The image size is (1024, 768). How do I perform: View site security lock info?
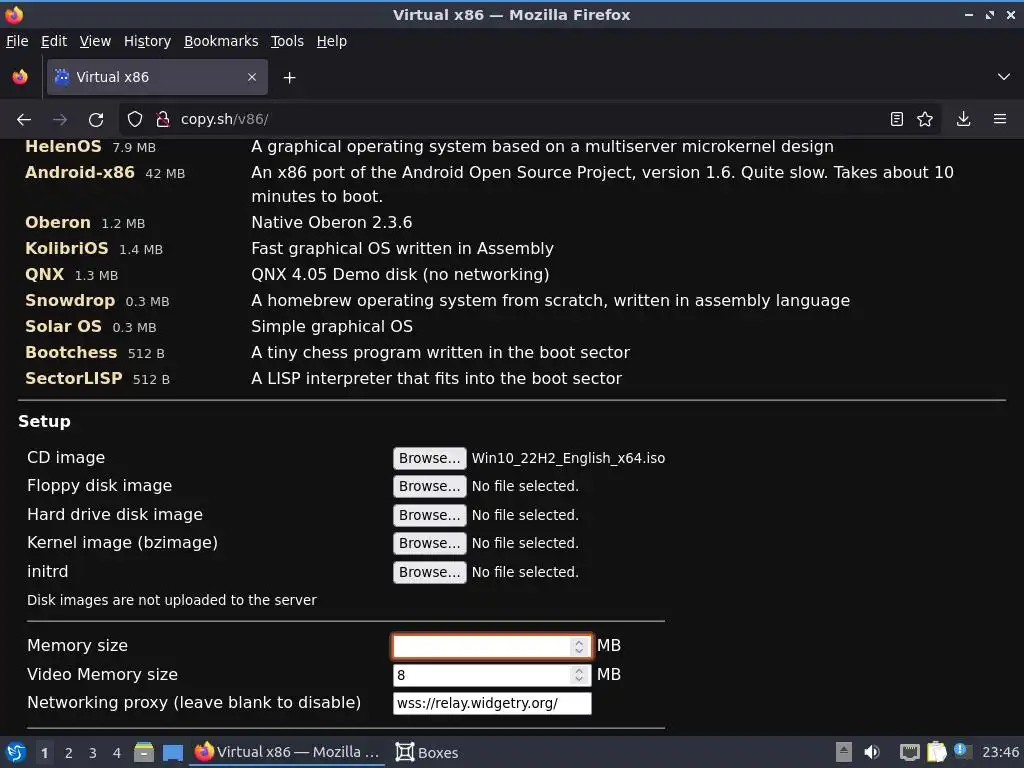click(x=163, y=120)
